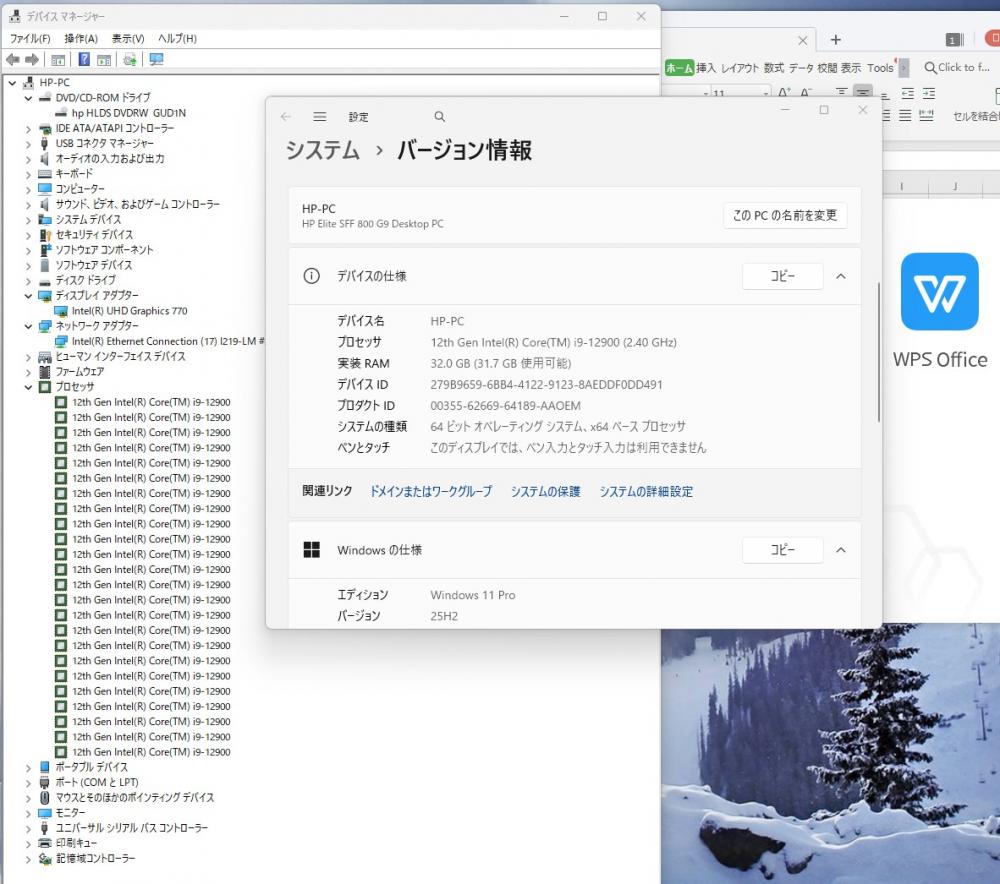This screenshot has height=884, width=1000.
Task: Toggle the console tree pane icon
Action: click(x=58, y=60)
